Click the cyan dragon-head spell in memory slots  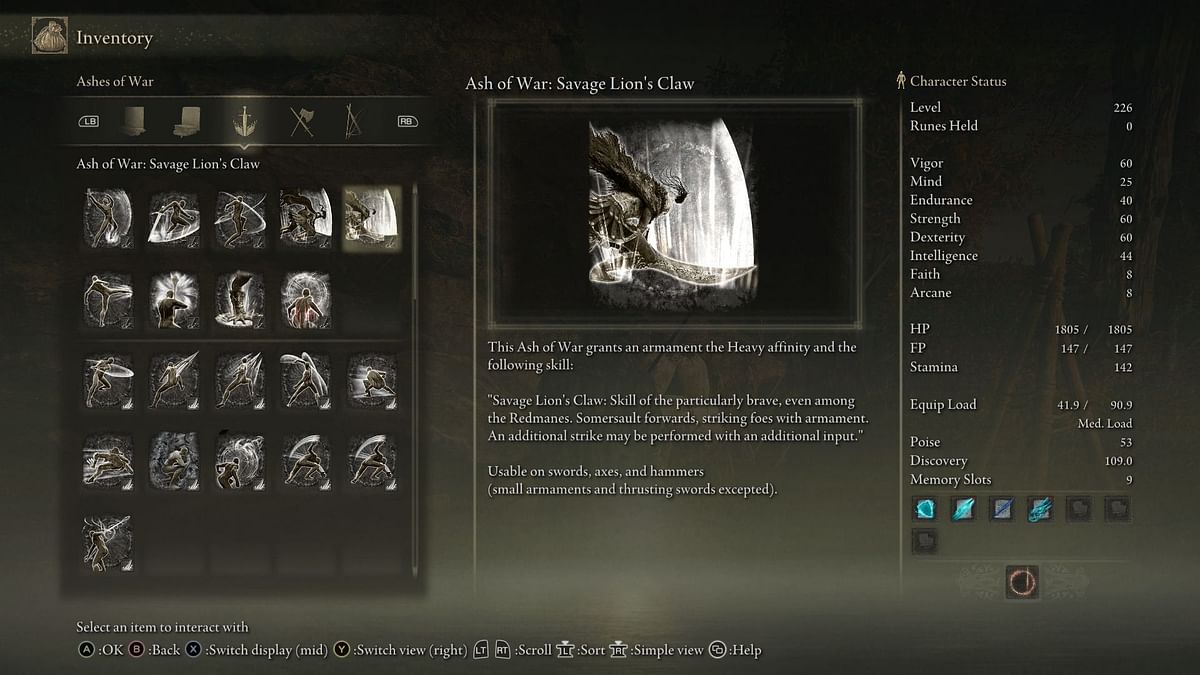coord(1040,509)
